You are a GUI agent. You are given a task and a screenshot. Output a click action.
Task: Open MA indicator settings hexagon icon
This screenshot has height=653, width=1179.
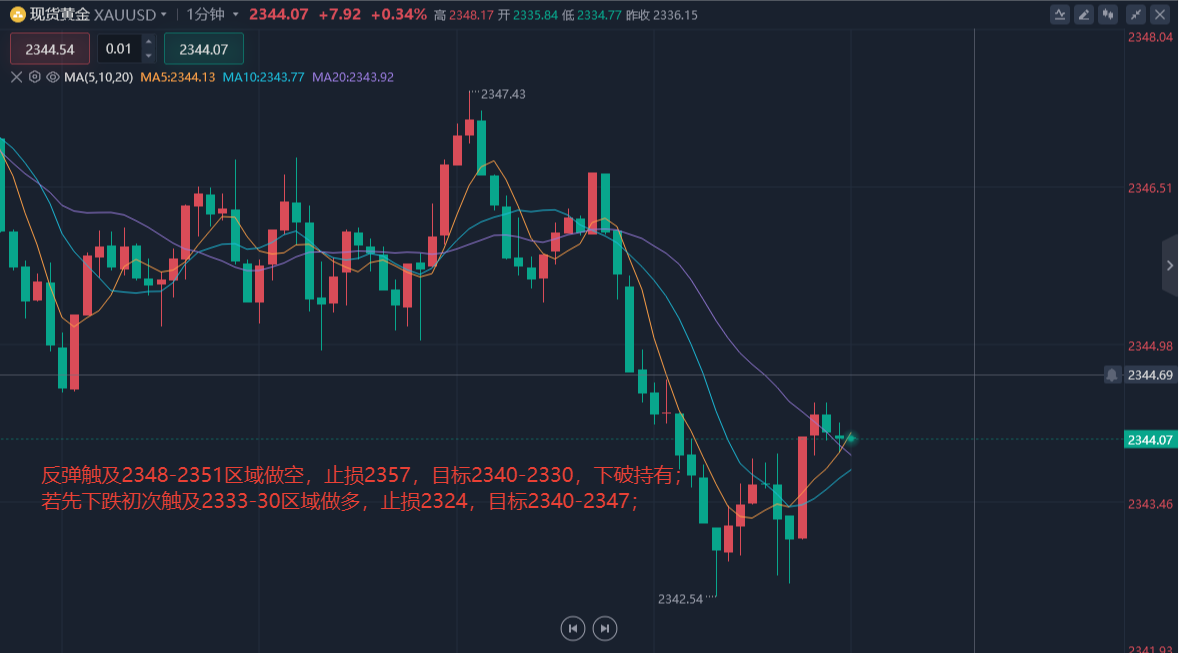tap(35, 77)
